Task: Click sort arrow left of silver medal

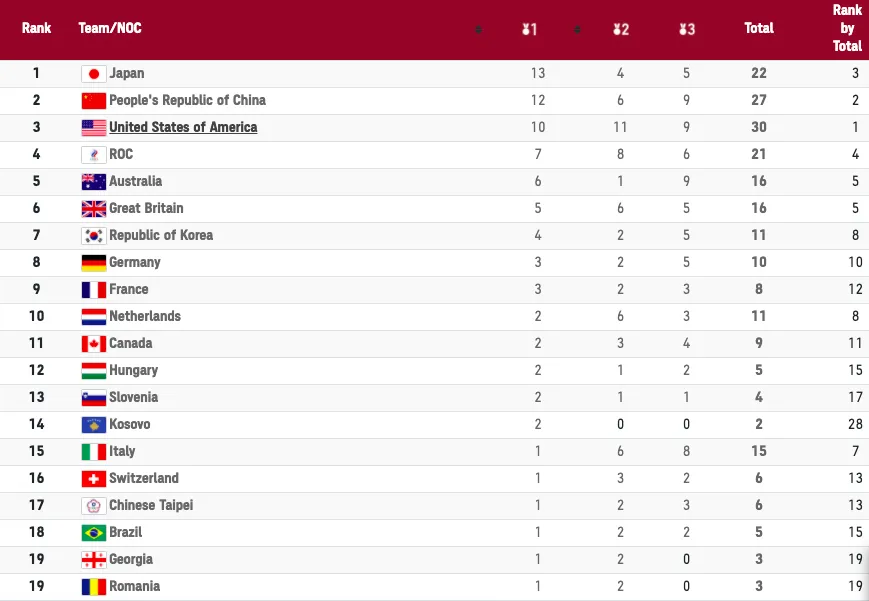Action: (577, 29)
